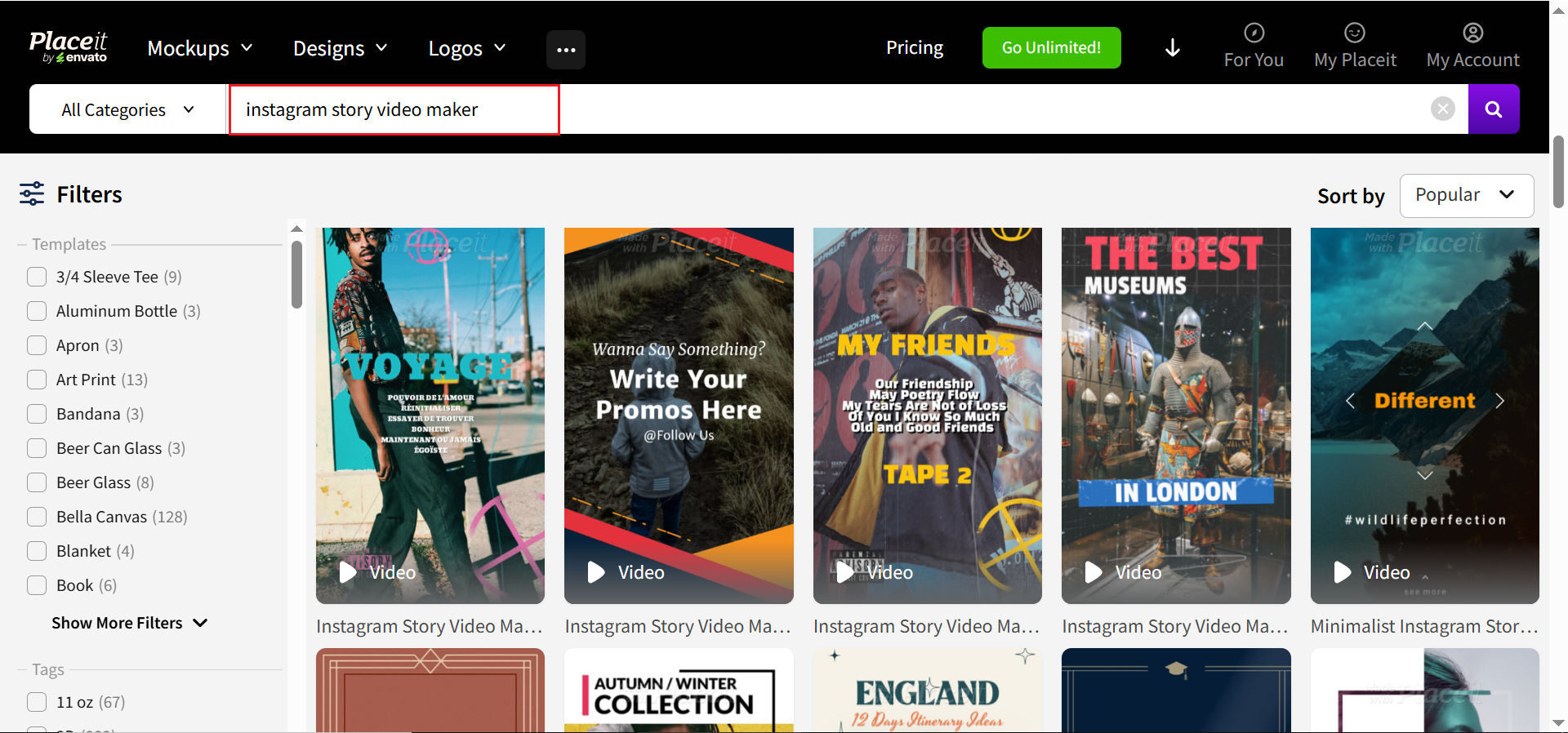Viewport: 1568px width, 733px height.
Task: Open the Designs menu
Action: point(340,49)
